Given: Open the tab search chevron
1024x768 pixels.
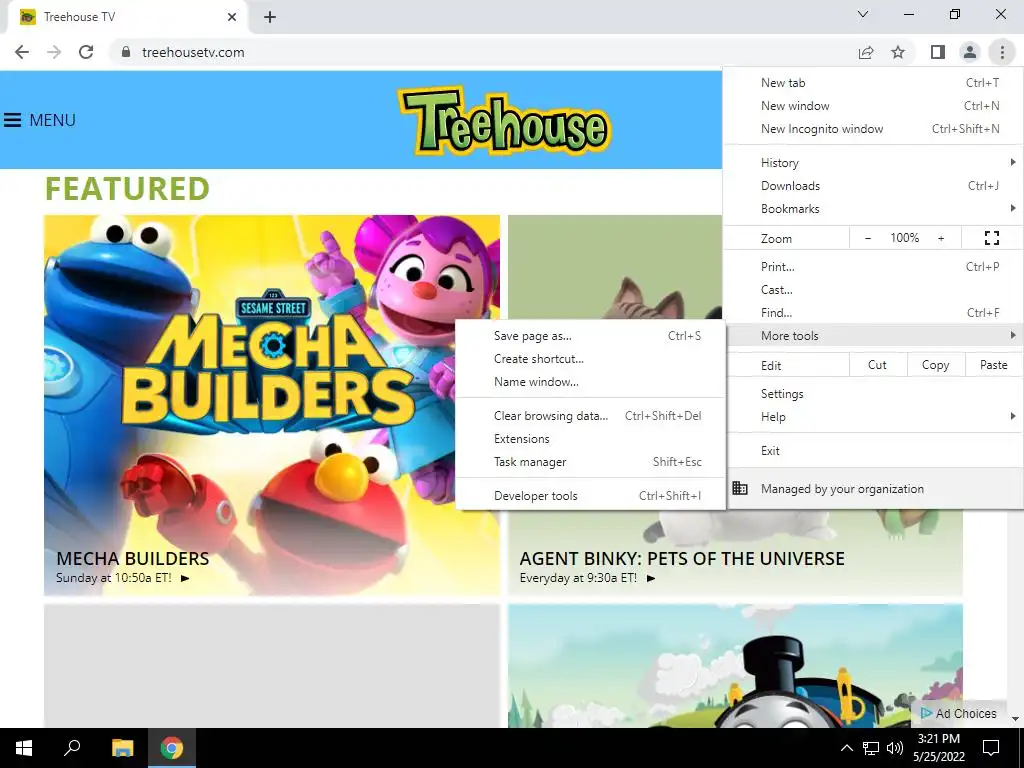Looking at the screenshot, I should 863,14.
